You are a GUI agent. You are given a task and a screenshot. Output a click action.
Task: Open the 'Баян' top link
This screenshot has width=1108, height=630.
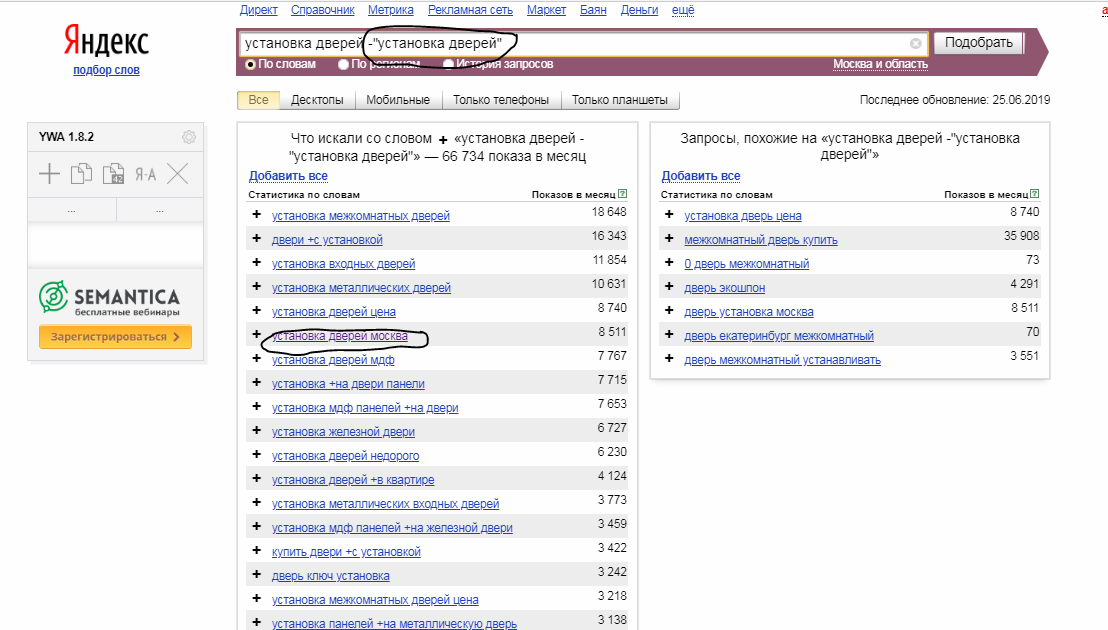tap(594, 10)
